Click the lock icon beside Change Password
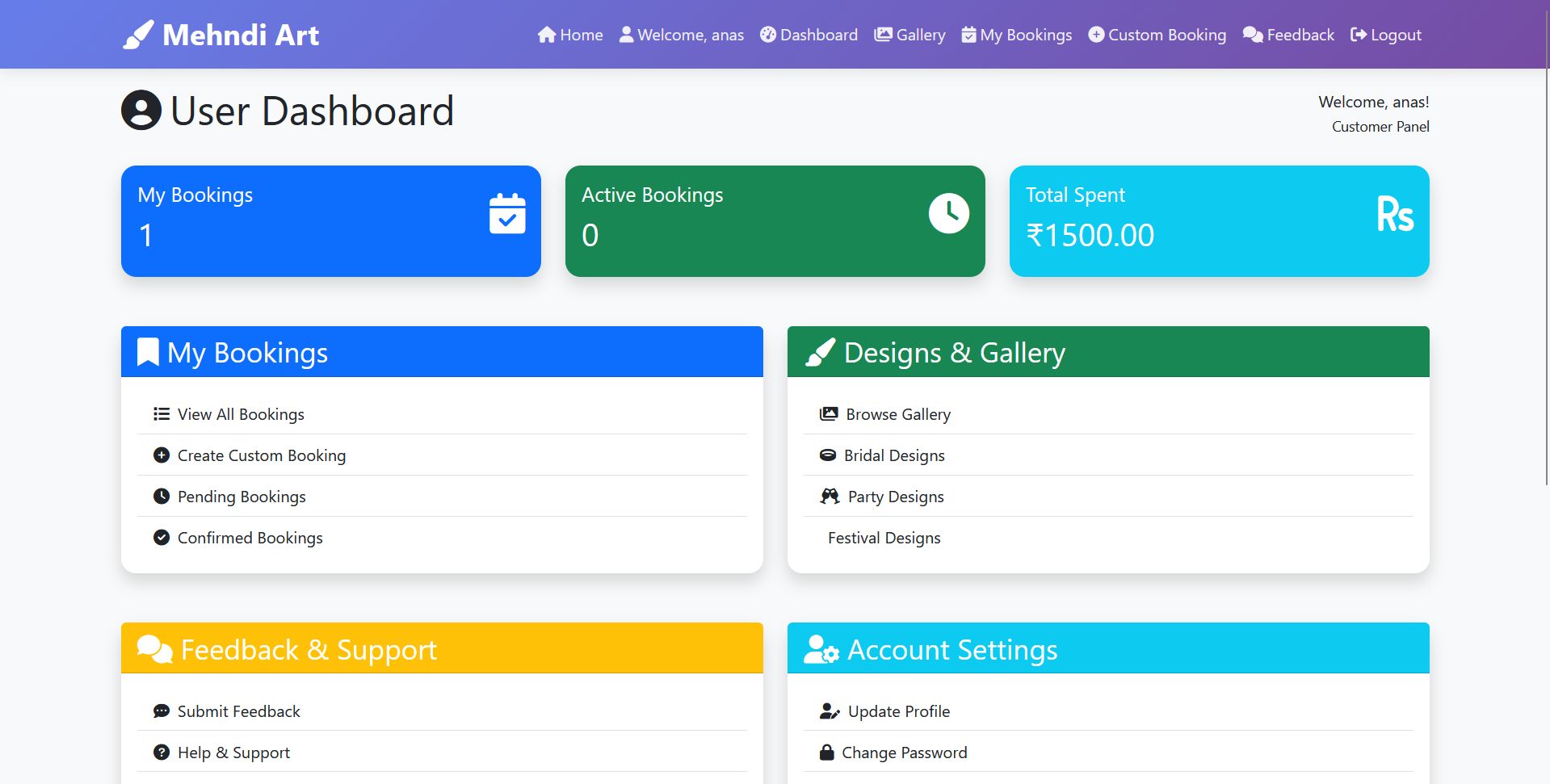The width and height of the screenshot is (1550, 784). pos(827,752)
